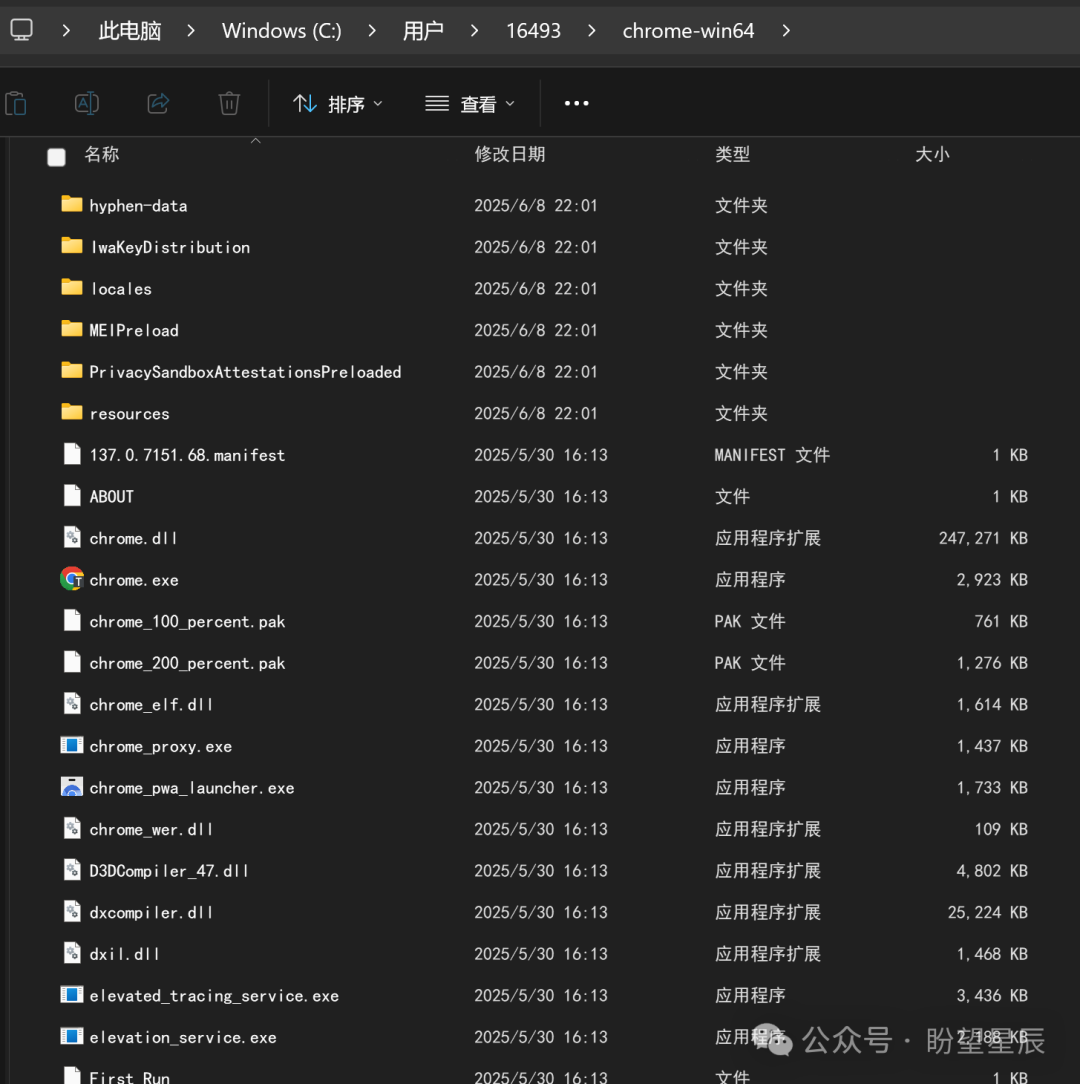Viewport: 1080px width, 1084px height.
Task: Sort by 名称 column header
Action: (102, 154)
